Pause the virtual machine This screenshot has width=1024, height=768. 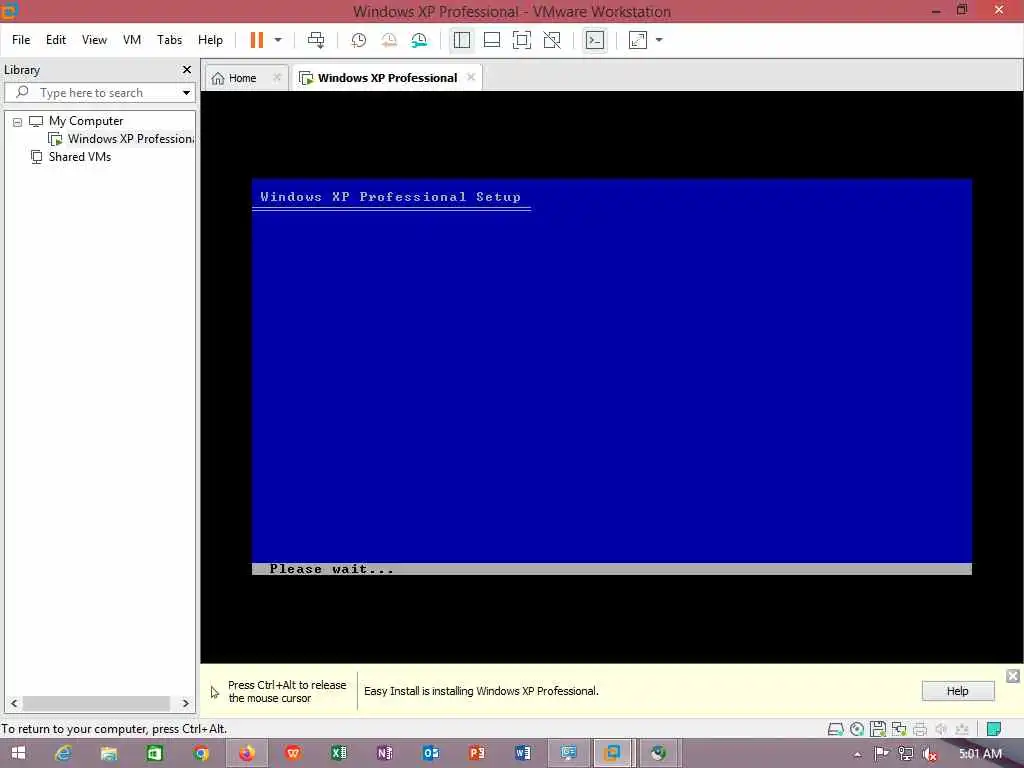257,40
